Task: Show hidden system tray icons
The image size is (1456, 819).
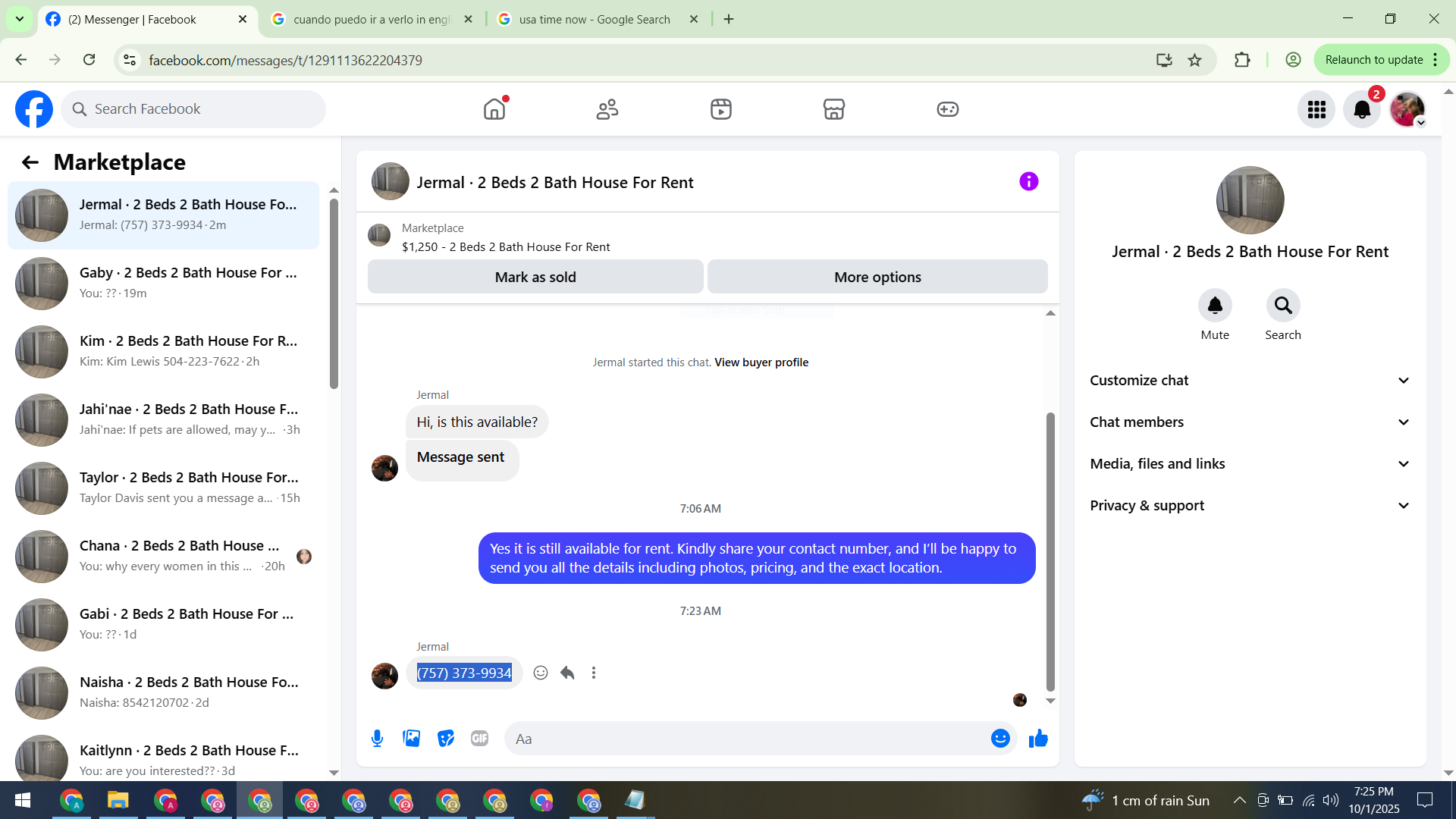Action: coord(1239,800)
